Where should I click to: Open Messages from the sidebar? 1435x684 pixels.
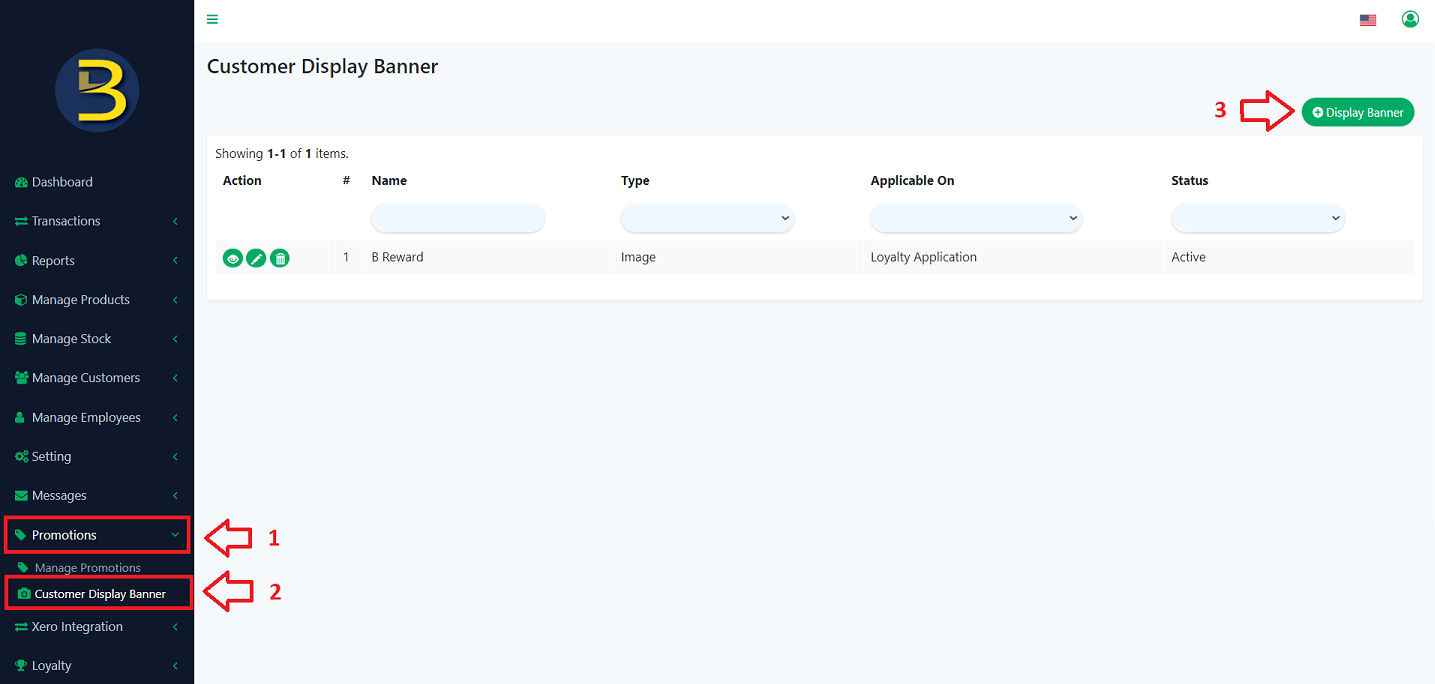[58, 495]
